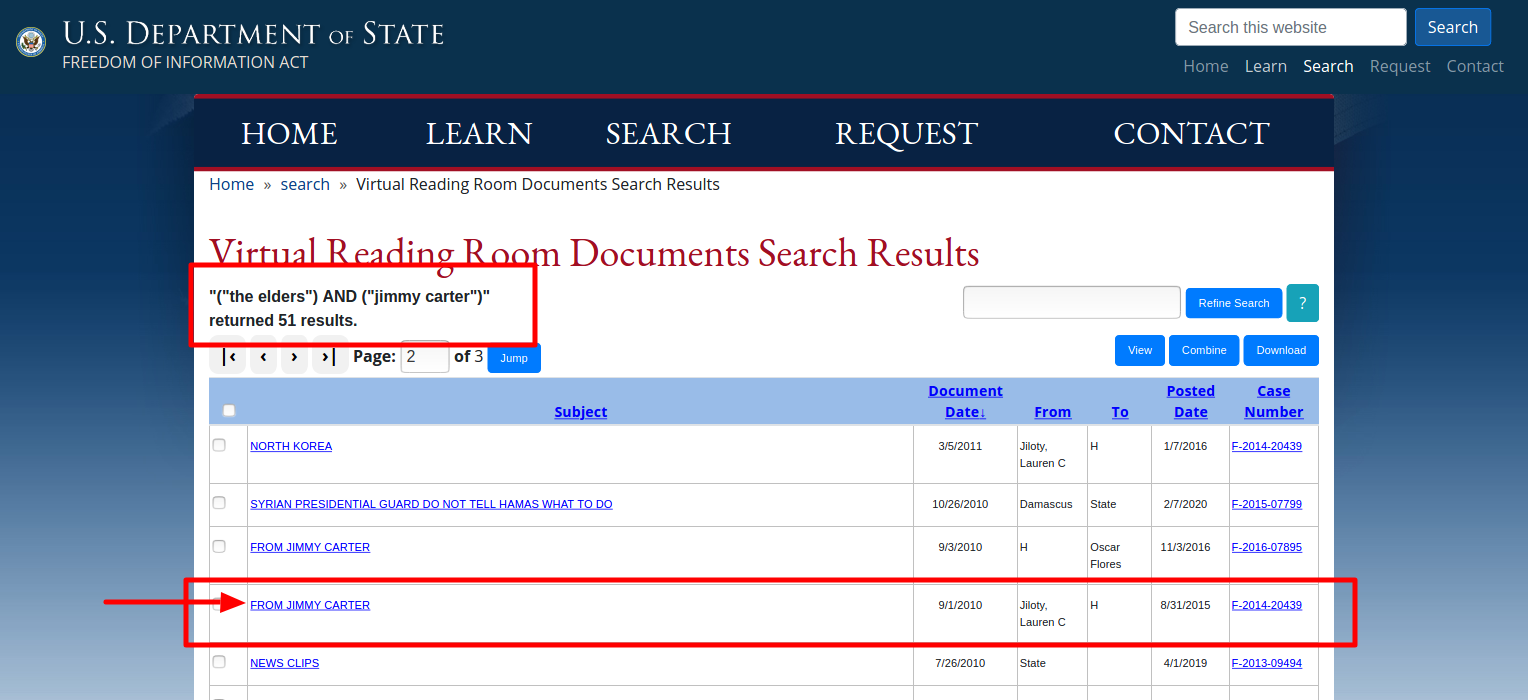Tick the select-all checkbox in table header
Viewport: 1528px width, 700px height.
point(229,410)
